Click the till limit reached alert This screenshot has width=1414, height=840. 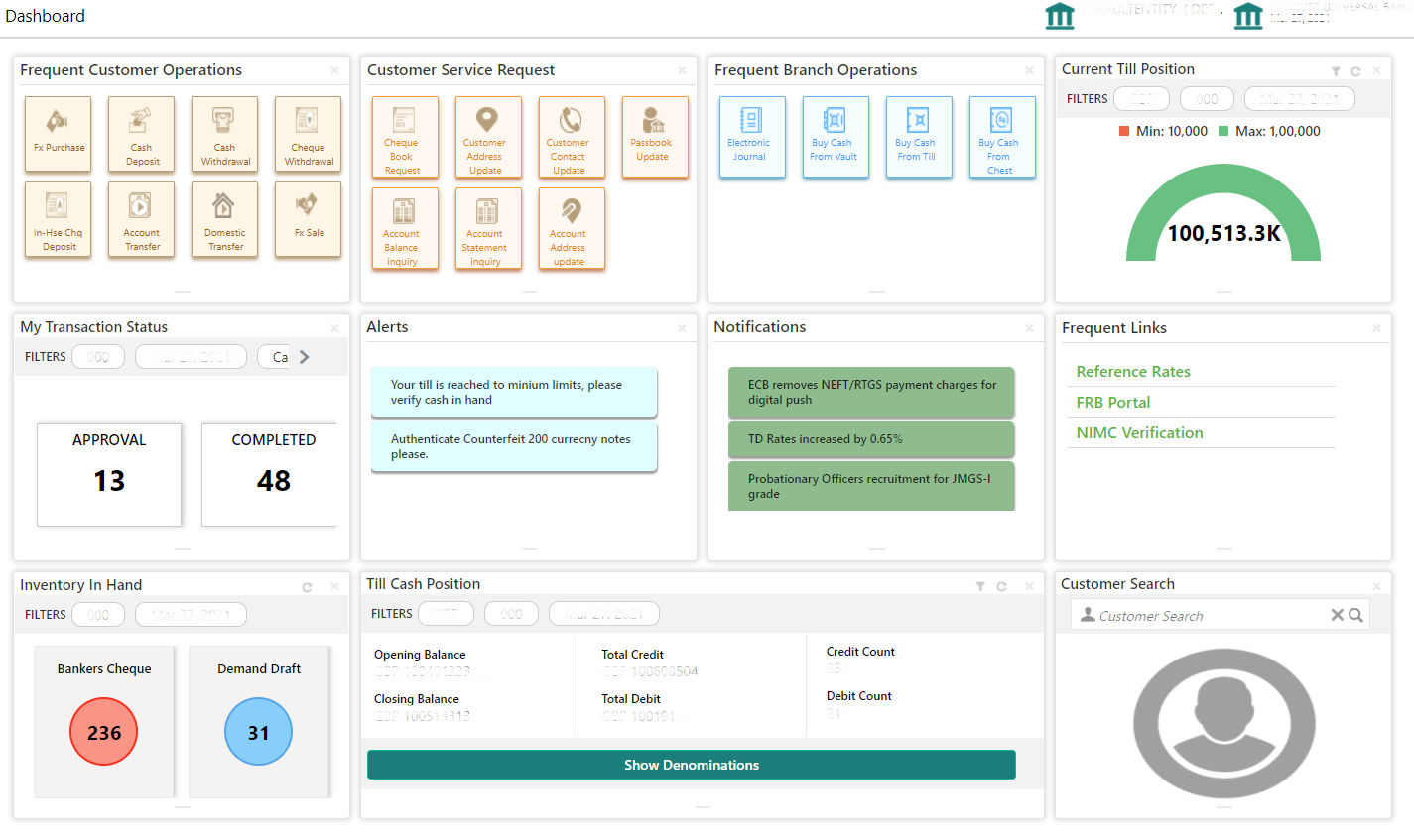click(514, 392)
